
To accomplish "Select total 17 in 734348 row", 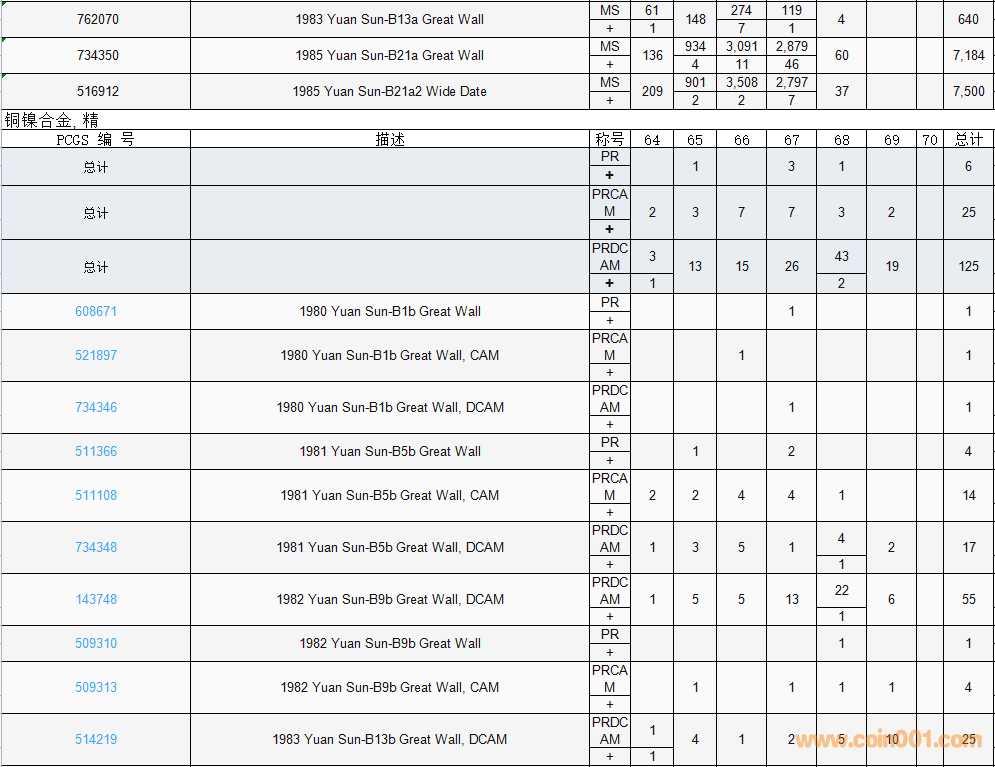I will tap(968, 547).
